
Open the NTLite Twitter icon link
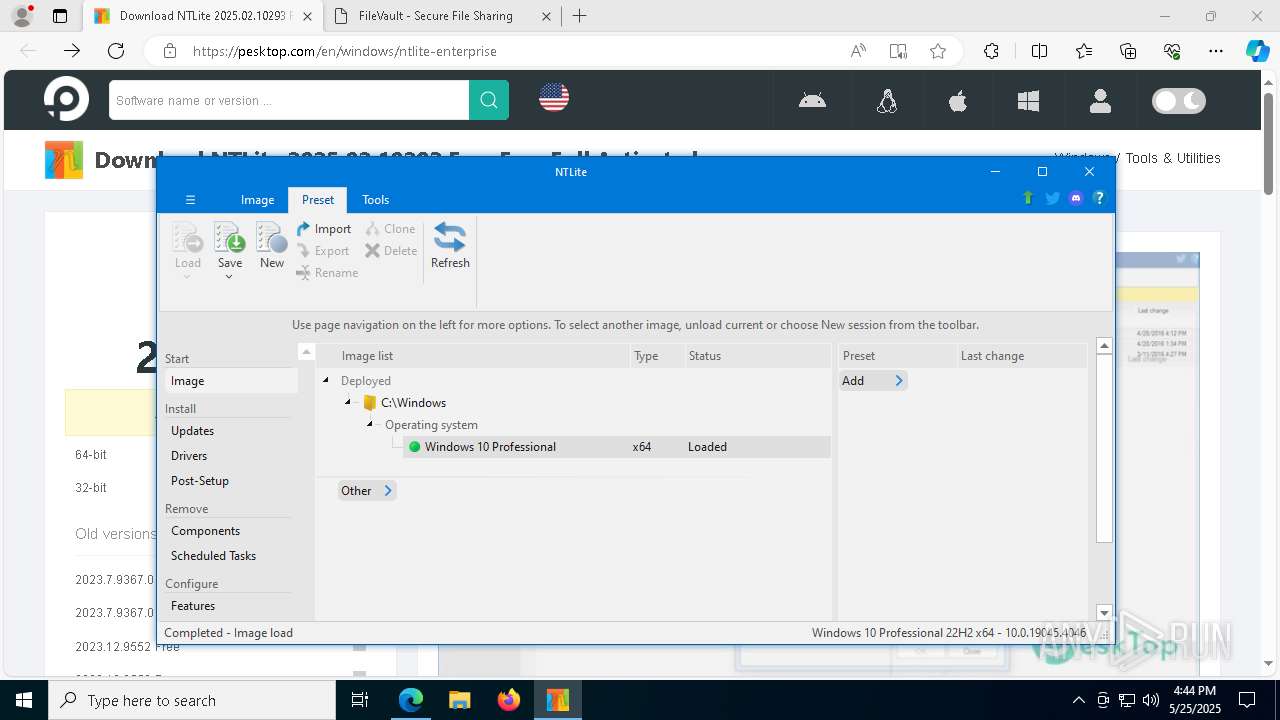pos(1052,198)
